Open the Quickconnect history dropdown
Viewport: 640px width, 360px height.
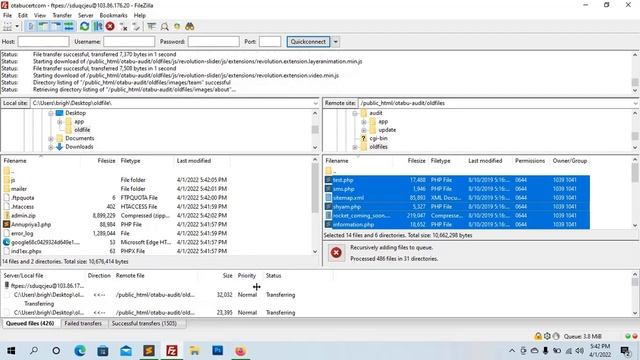[335, 42]
